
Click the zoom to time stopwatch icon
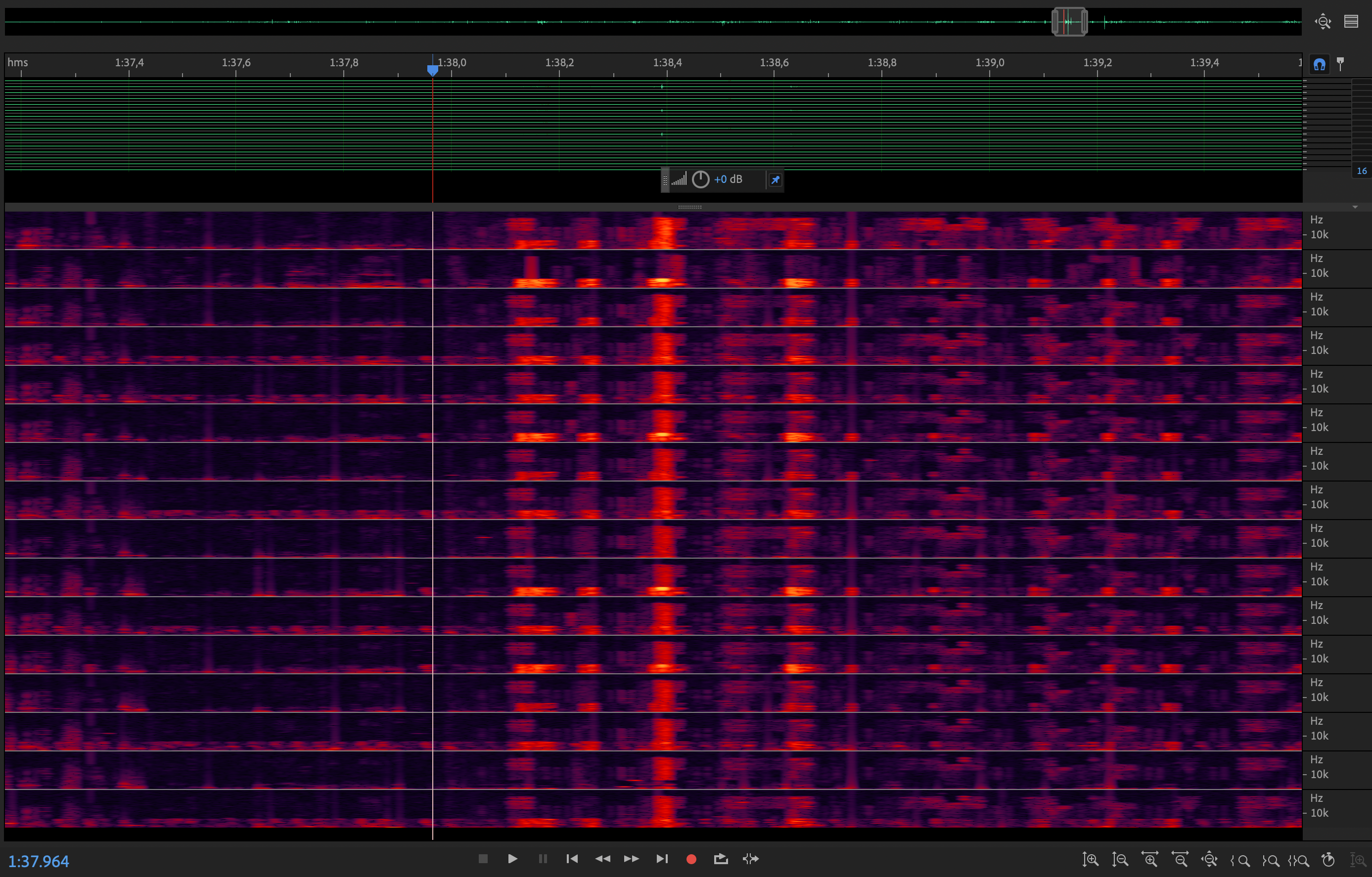[x=1328, y=859]
